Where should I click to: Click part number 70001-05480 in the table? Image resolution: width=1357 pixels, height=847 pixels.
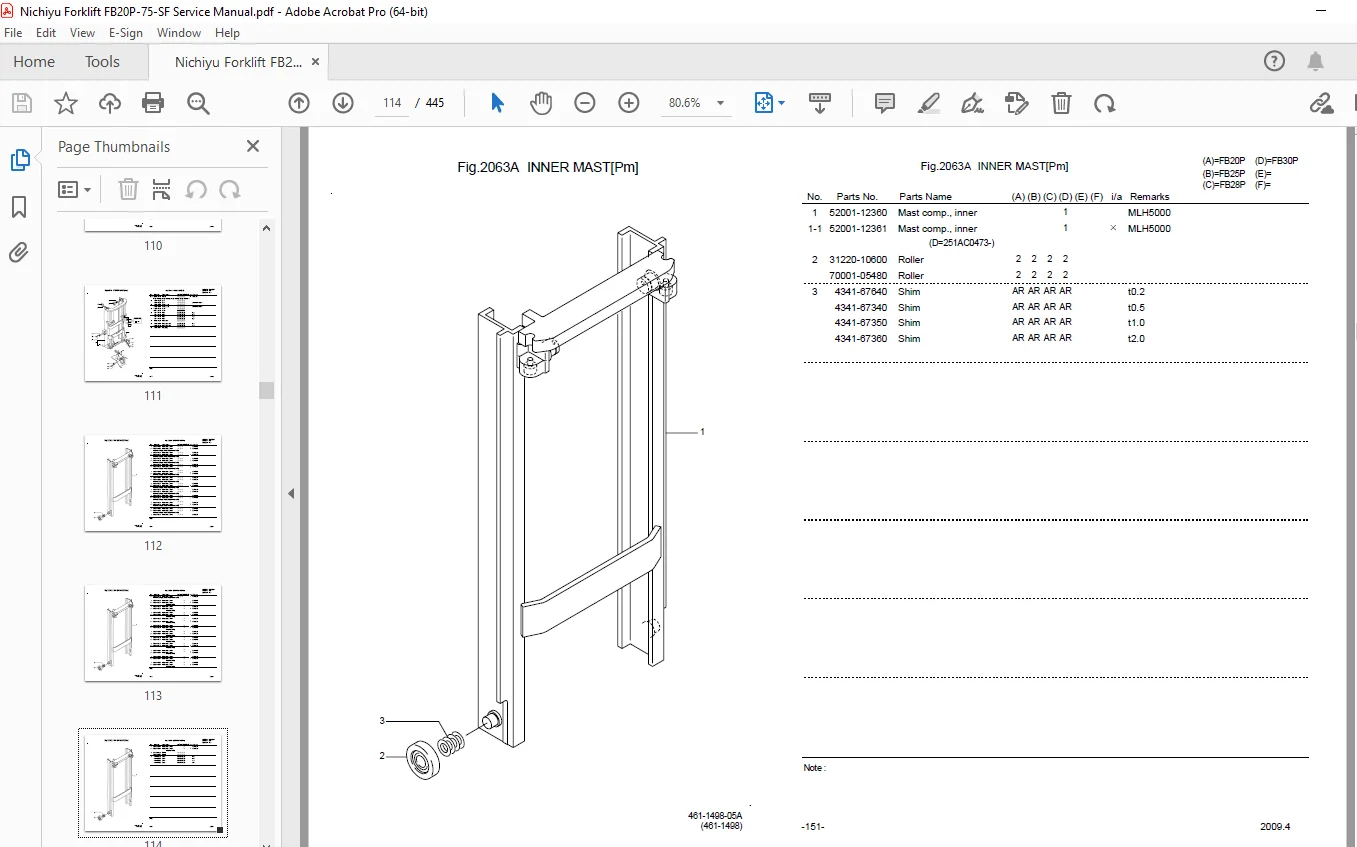[x=858, y=276]
